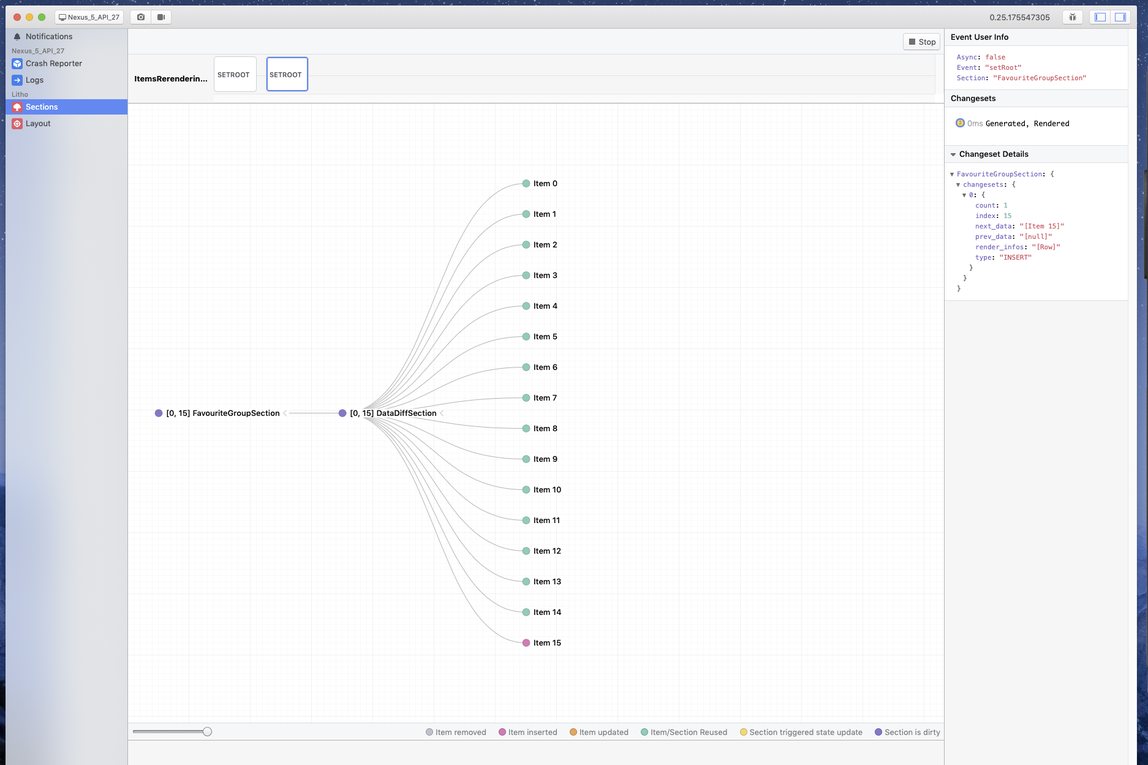Screen dimensions: 1148x765
Task: Collapse the Changeset Details panel
Action: [x=954, y=154]
